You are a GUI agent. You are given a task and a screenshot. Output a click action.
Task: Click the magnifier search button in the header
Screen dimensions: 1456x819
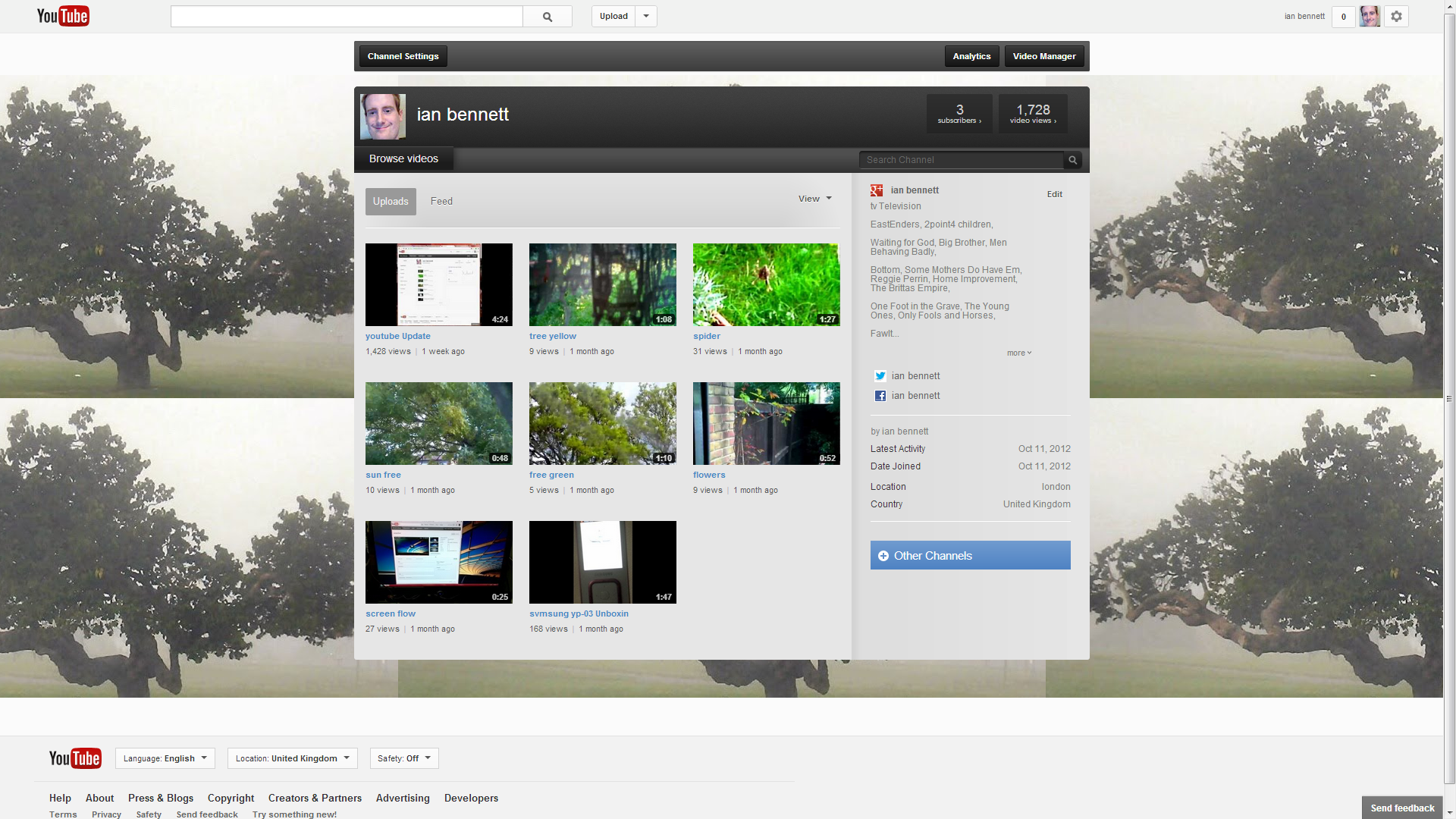click(547, 17)
